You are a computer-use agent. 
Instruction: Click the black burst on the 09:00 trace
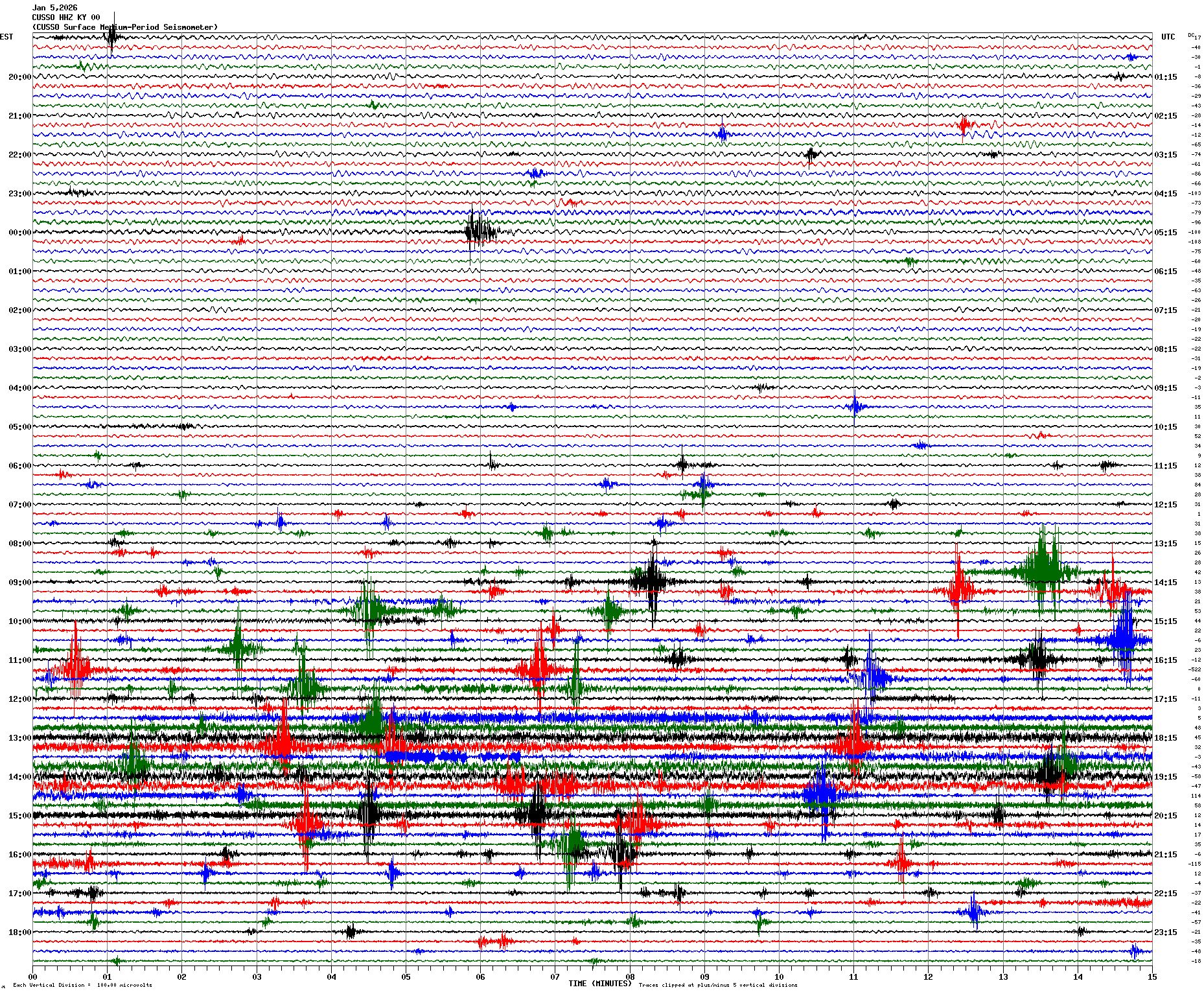pos(651,581)
